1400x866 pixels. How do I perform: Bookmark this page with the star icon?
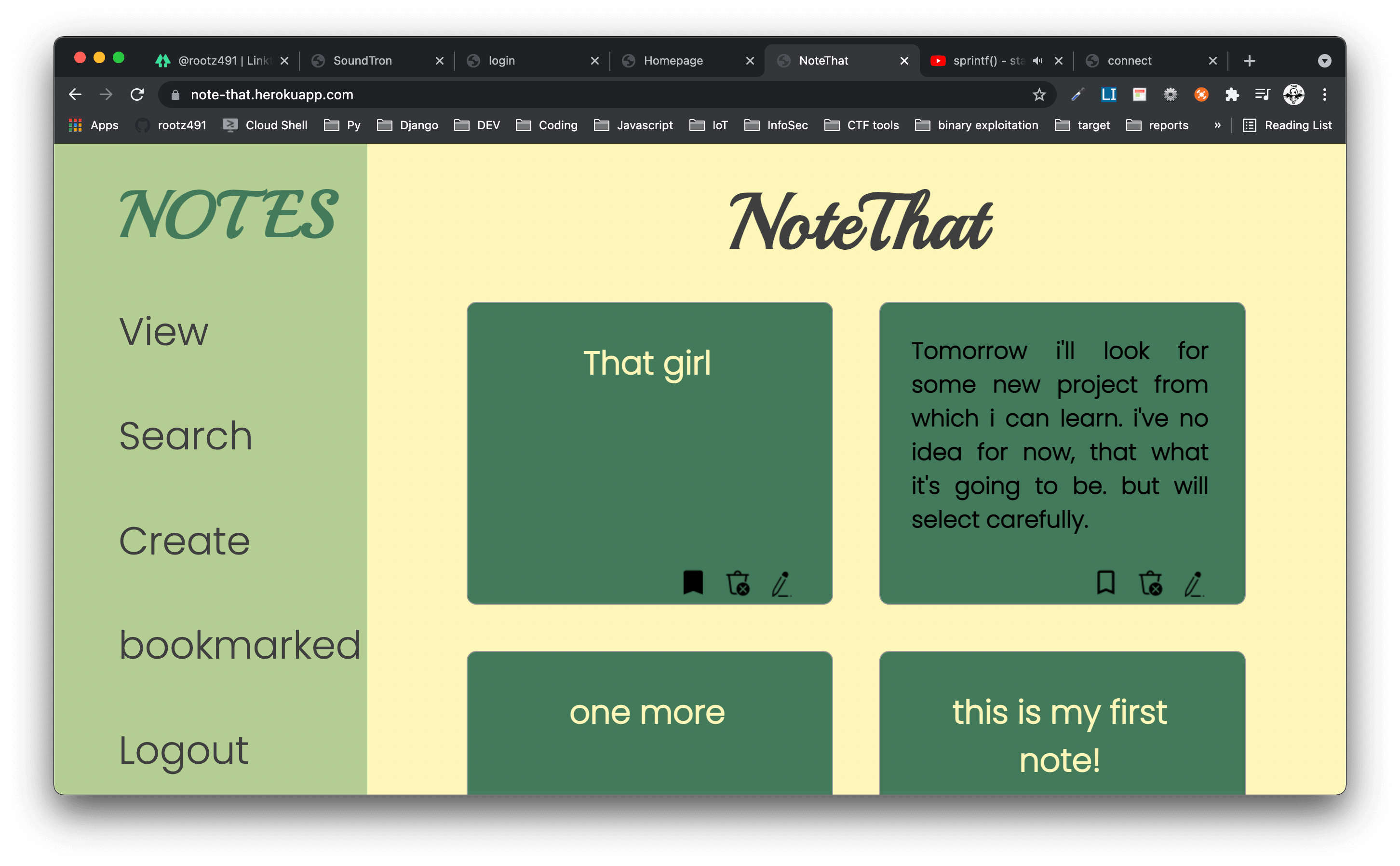click(1039, 95)
